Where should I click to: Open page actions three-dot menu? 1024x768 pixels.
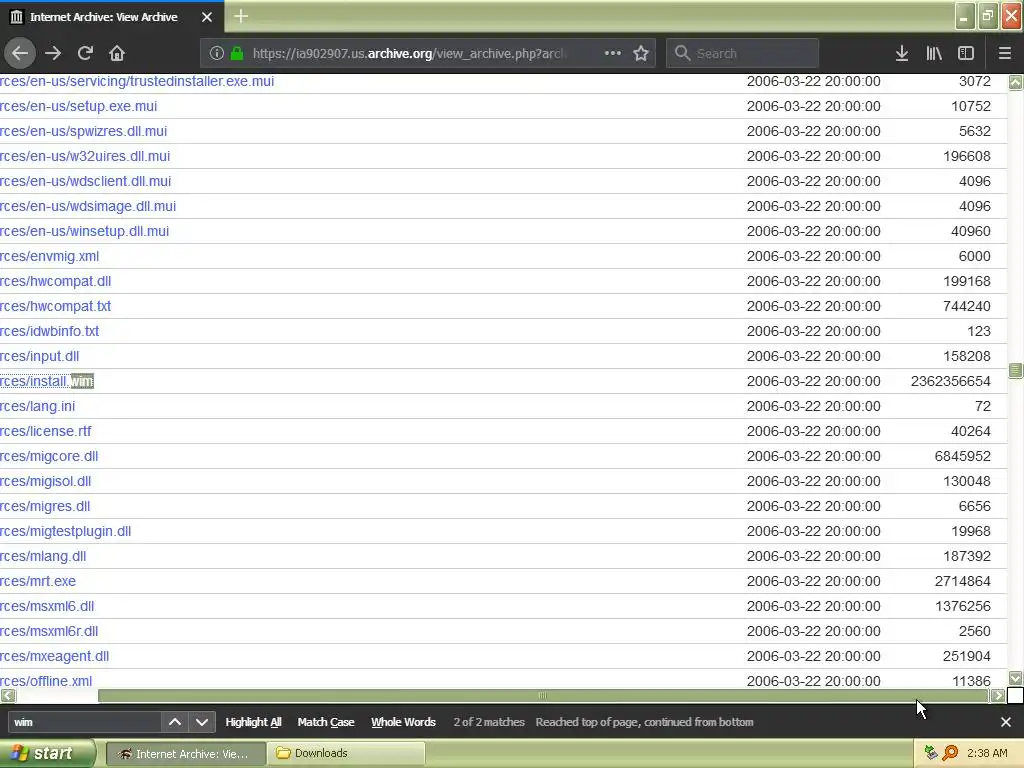tap(613, 53)
